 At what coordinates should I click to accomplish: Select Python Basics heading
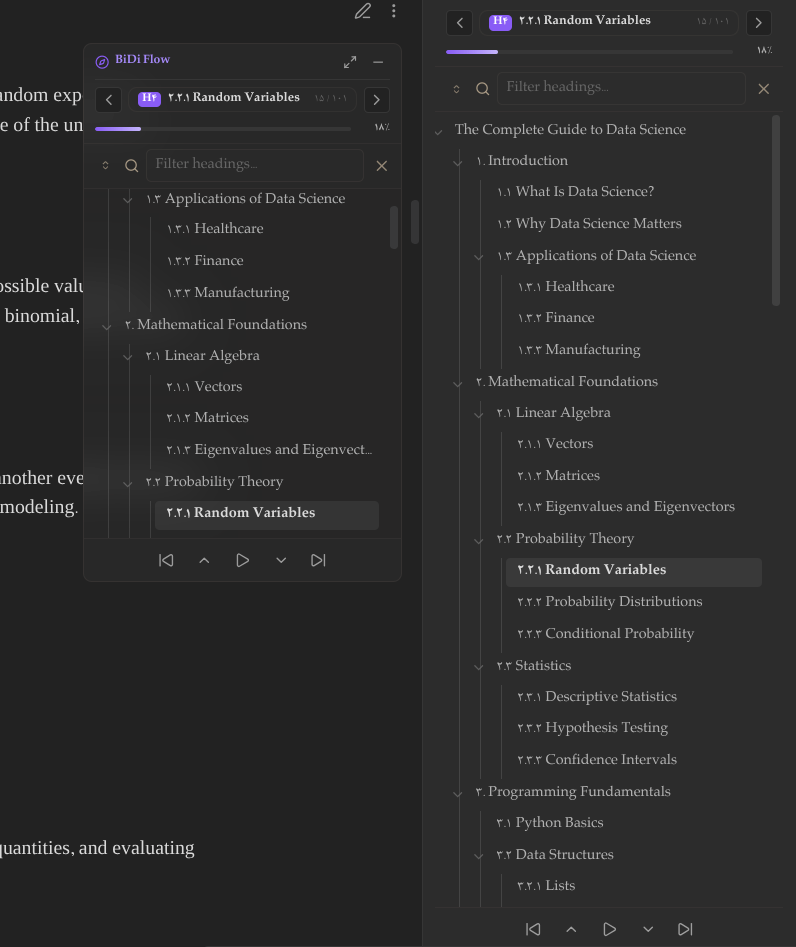(x=550, y=823)
